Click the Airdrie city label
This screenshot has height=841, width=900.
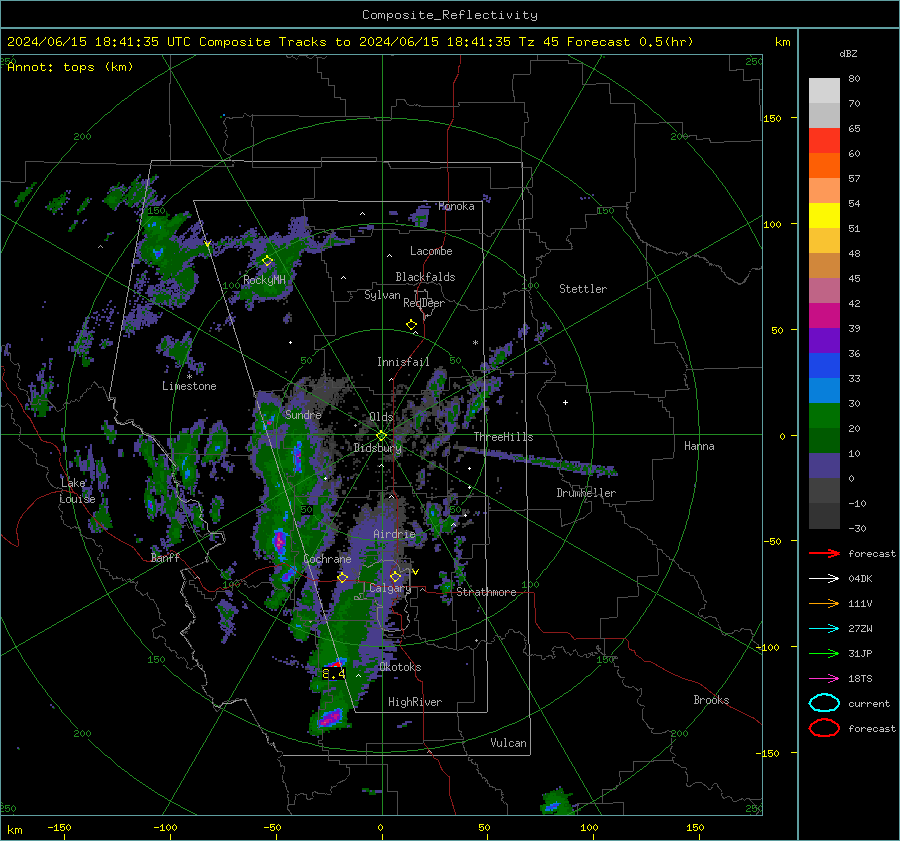pyautogui.click(x=394, y=534)
